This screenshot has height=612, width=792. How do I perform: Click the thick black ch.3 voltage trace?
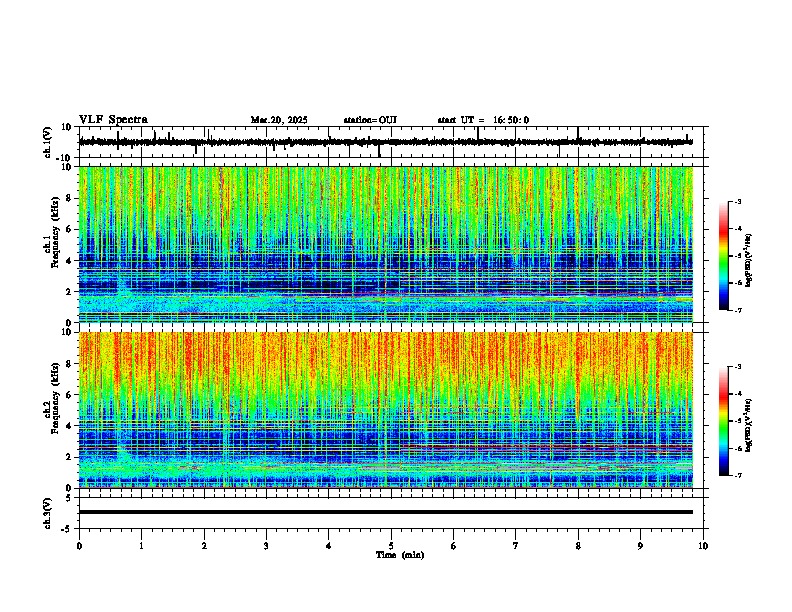(x=386, y=512)
